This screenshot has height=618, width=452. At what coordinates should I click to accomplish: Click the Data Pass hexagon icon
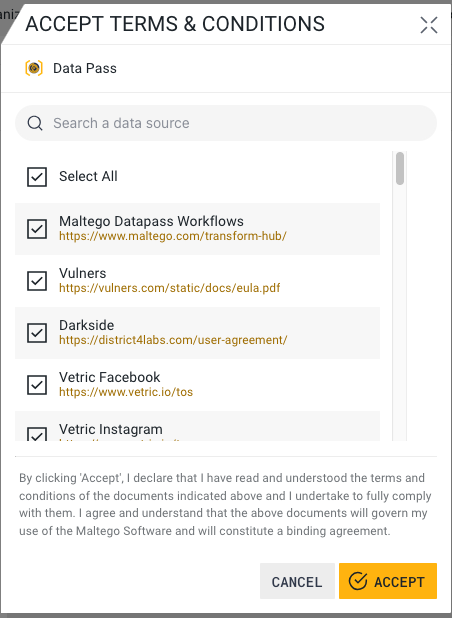[x=34, y=68]
